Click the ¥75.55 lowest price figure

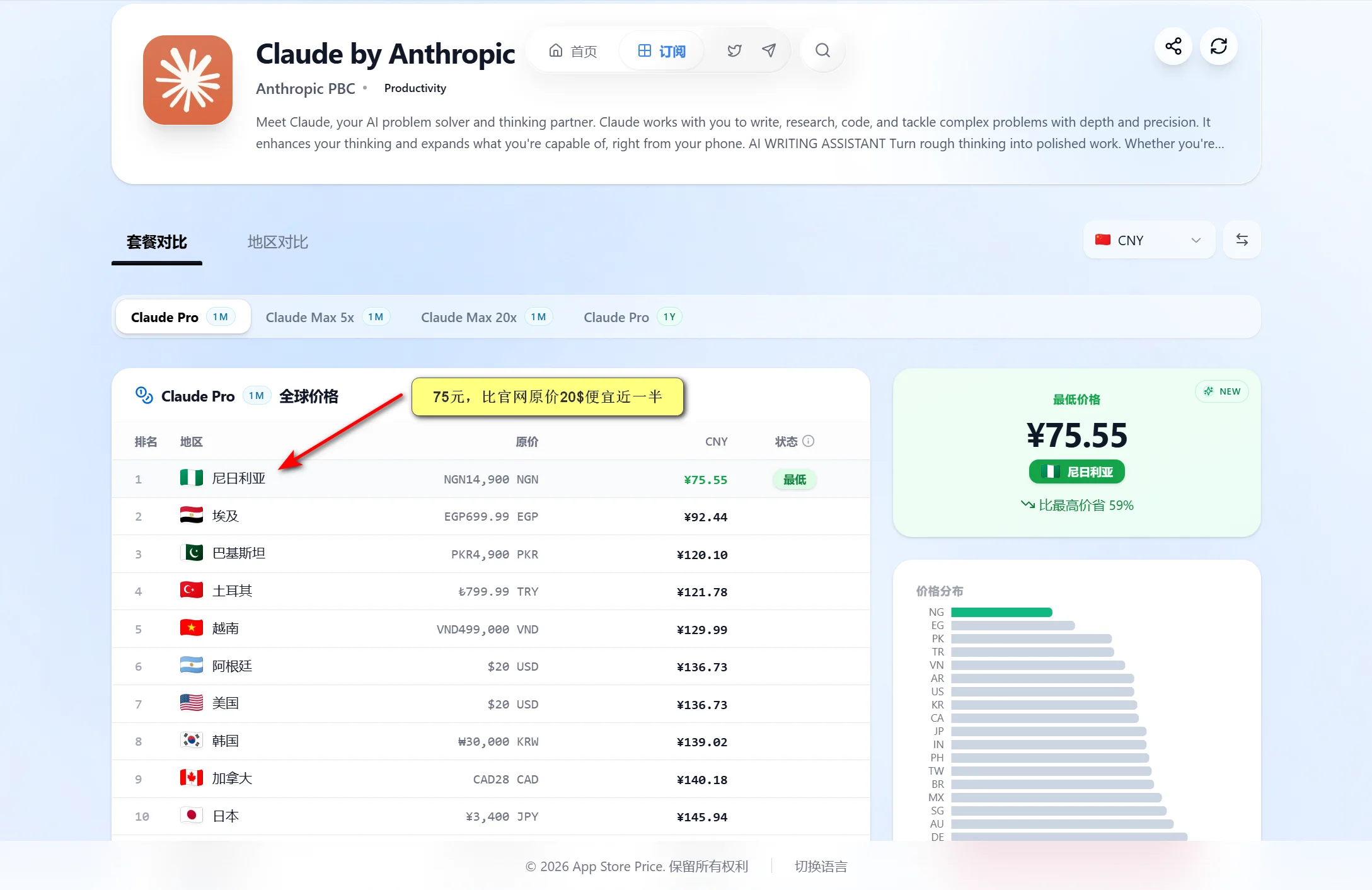pos(1077,435)
